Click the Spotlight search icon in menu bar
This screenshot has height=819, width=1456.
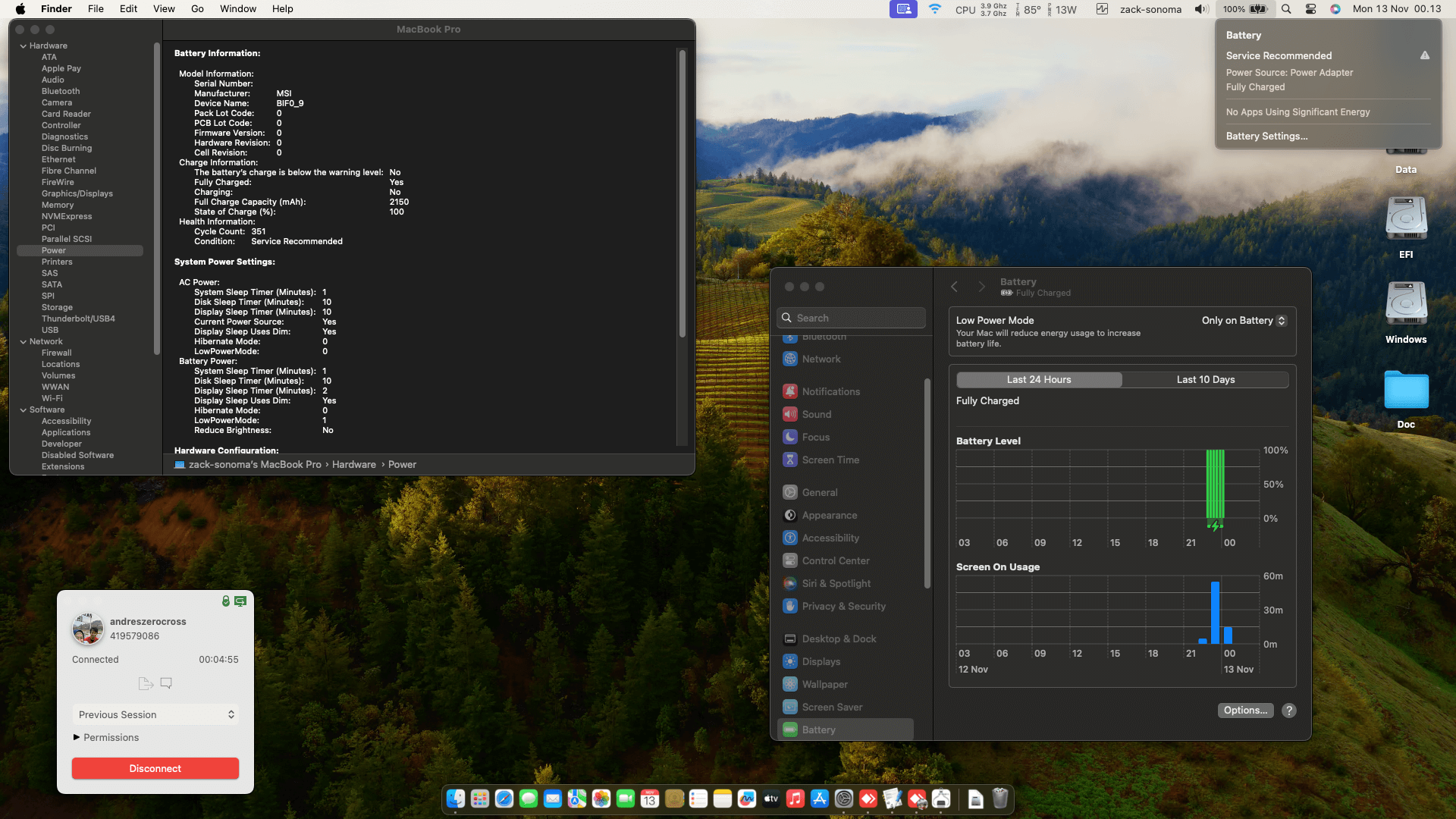click(1286, 9)
